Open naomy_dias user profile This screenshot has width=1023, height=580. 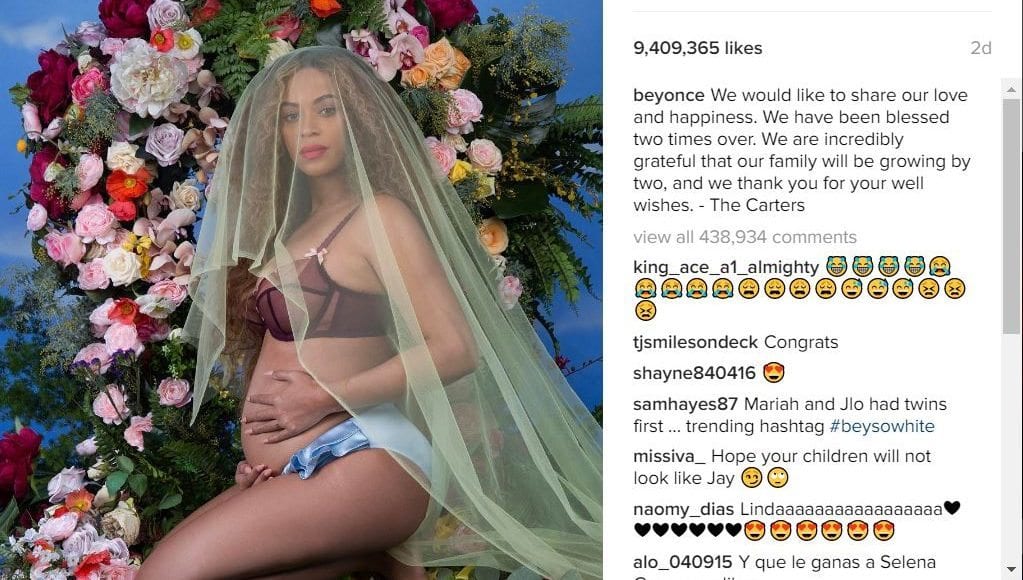(x=684, y=509)
